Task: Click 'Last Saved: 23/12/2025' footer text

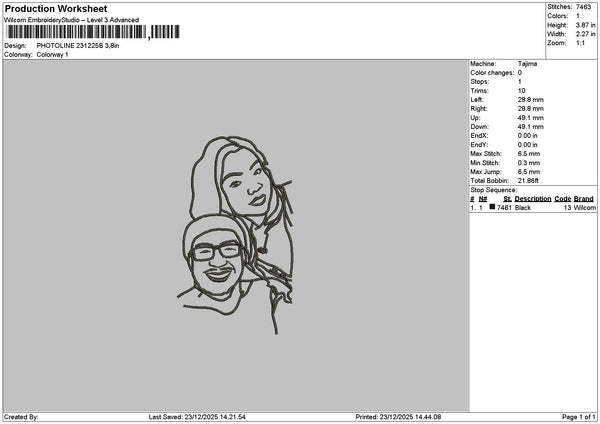Action: tap(197, 417)
